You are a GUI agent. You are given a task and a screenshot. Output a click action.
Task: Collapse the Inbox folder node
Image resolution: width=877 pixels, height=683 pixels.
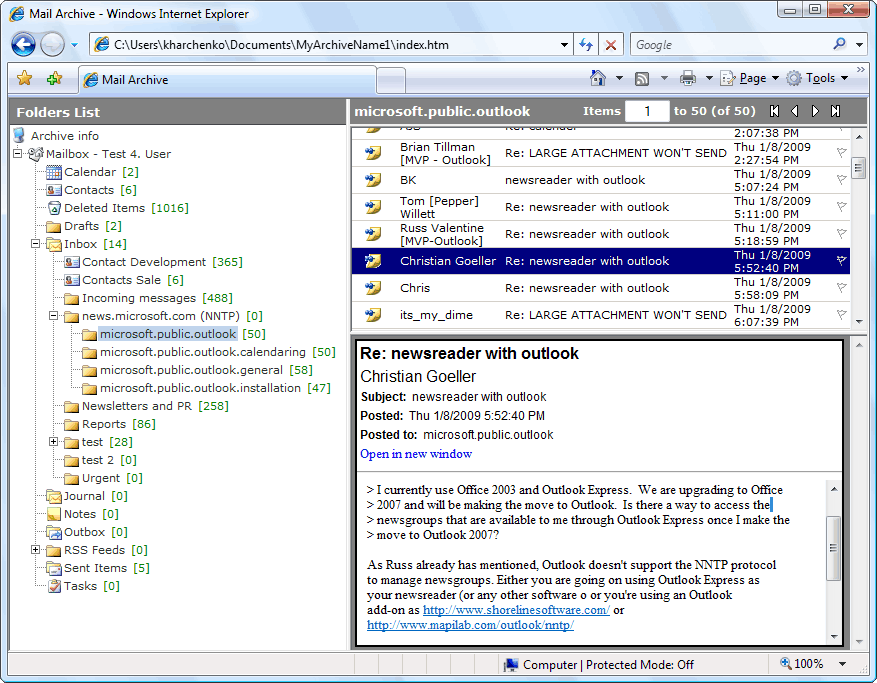click(35, 243)
